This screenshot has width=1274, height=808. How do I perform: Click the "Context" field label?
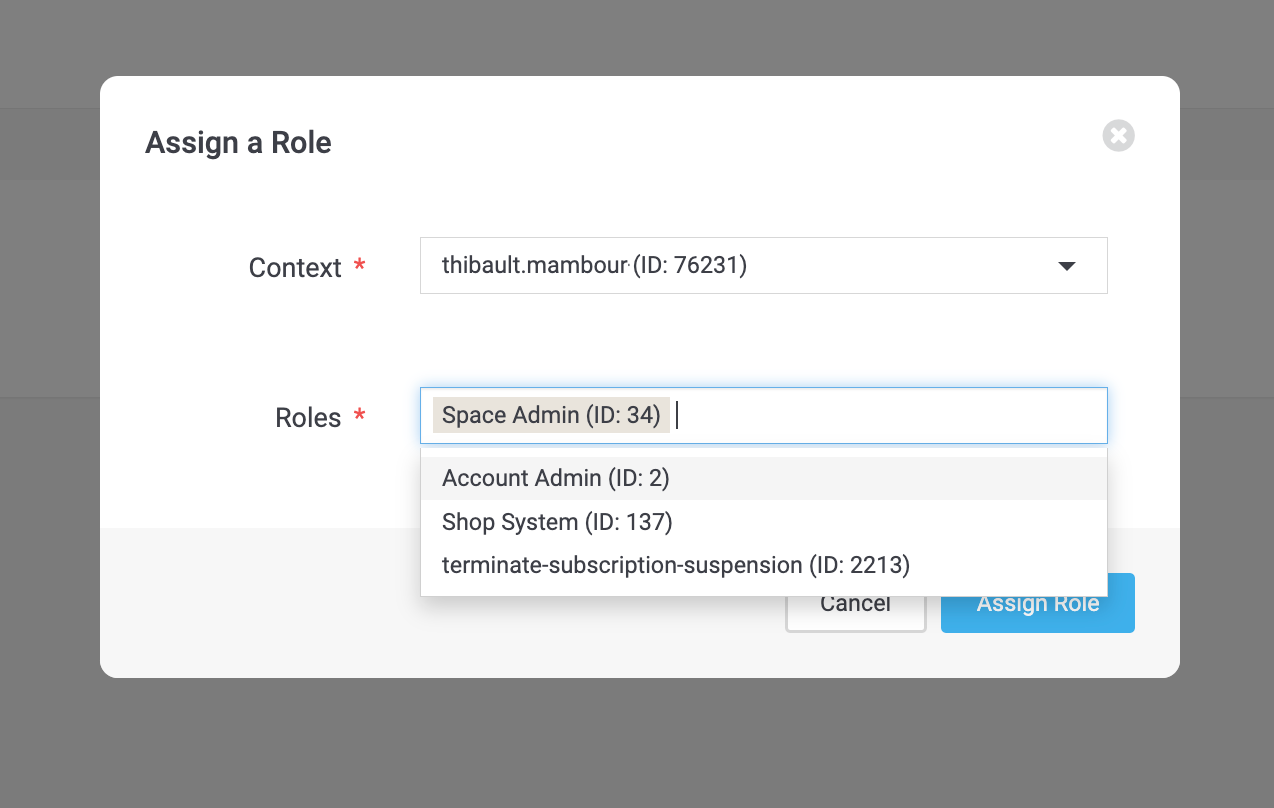pos(296,267)
